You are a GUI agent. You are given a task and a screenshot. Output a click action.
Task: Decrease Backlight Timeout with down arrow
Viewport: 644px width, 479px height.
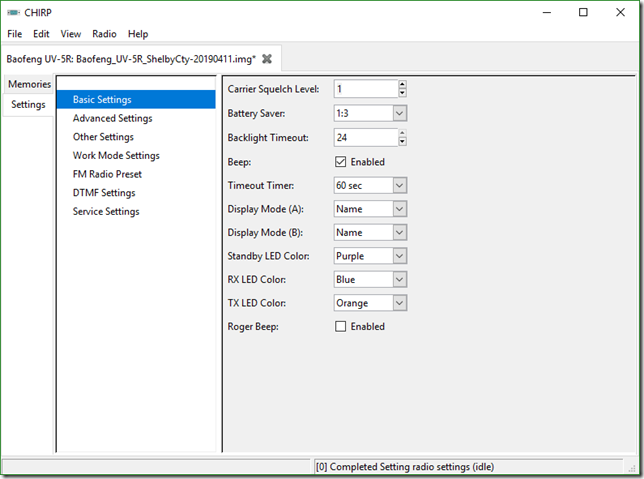click(x=401, y=142)
